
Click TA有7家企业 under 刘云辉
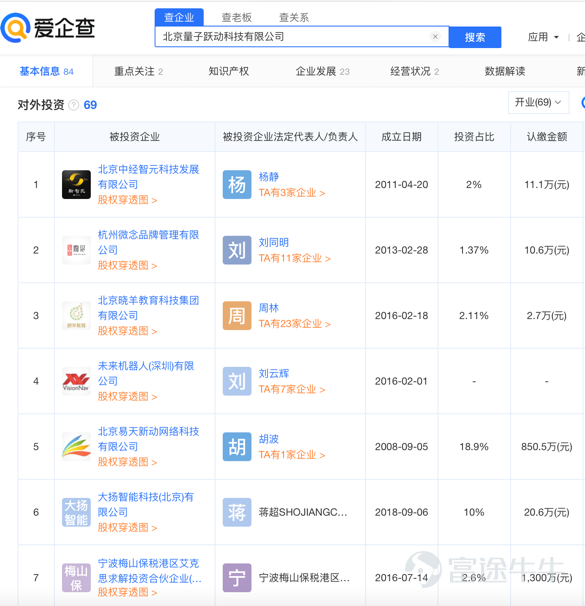tap(292, 389)
